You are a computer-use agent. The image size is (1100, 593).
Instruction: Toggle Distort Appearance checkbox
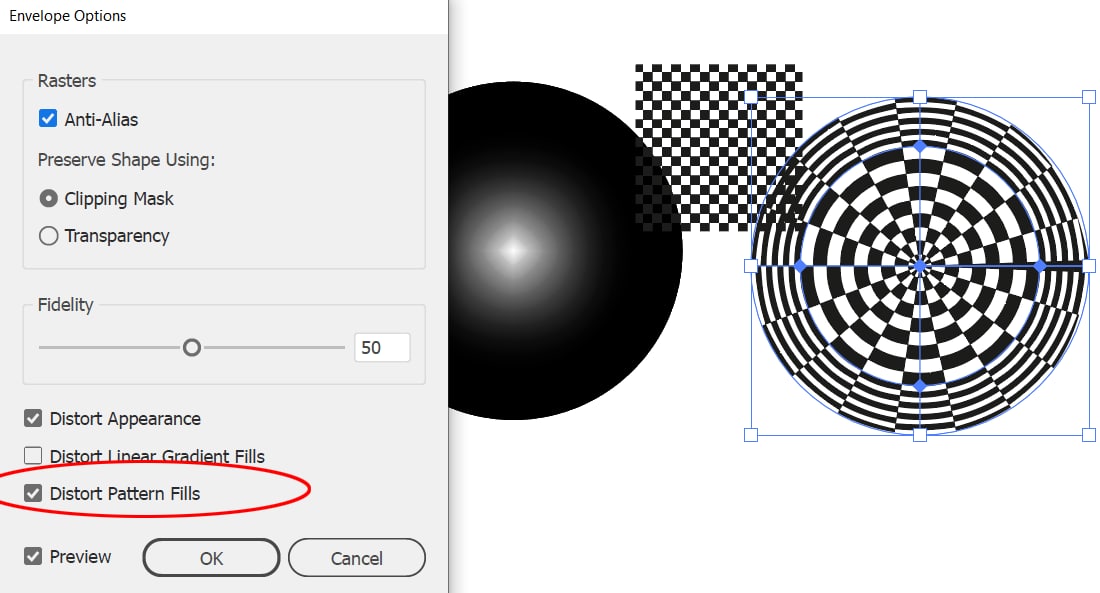click(x=33, y=418)
